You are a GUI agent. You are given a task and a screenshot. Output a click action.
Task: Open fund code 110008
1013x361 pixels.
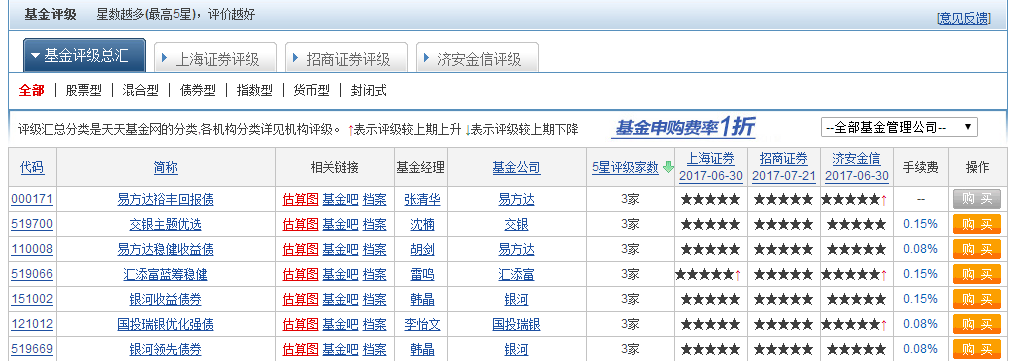pyautogui.click(x=32, y=249)
